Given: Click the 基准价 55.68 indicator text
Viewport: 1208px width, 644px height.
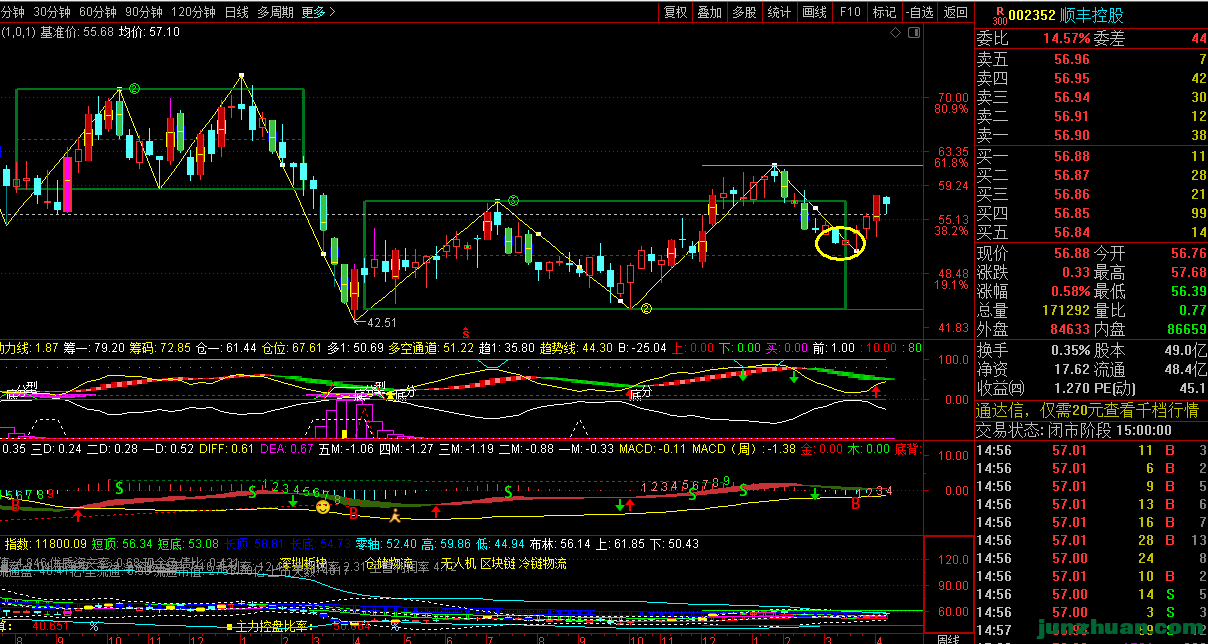Looking at the screenshot, I should click(76, 33).
